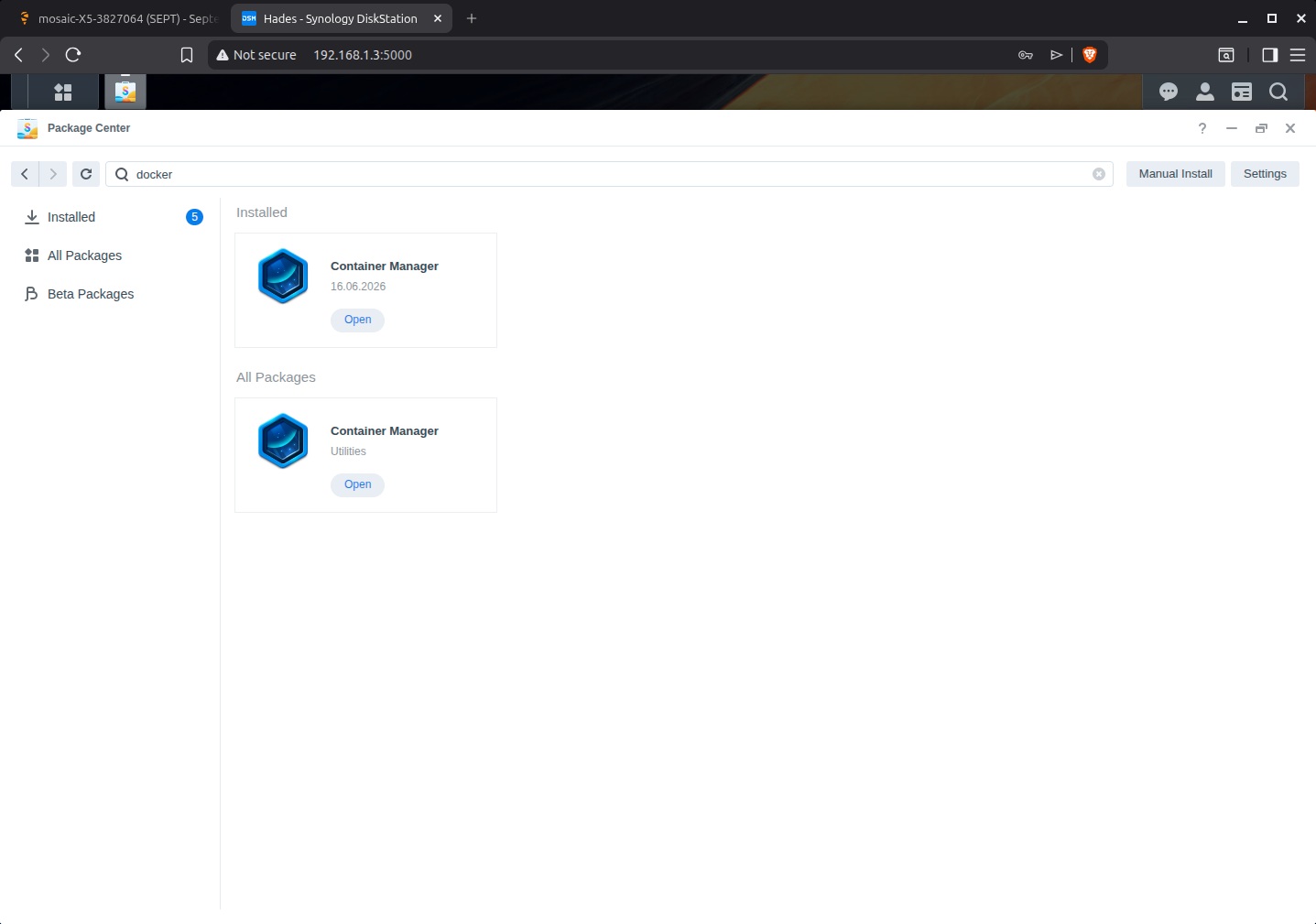Go forward in Package Center
This screenshot has height=924, width=1316.
tap(53, 174)
